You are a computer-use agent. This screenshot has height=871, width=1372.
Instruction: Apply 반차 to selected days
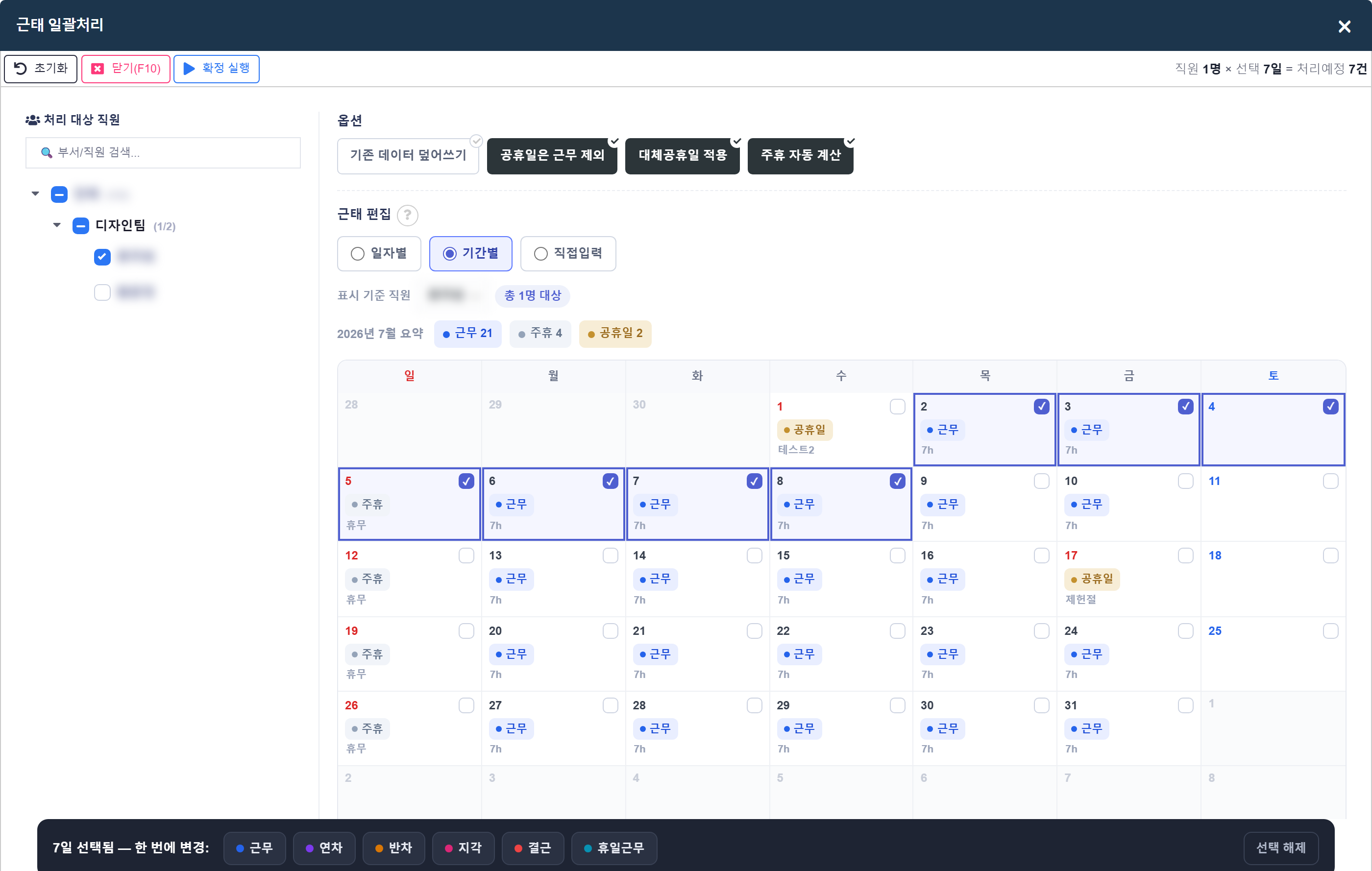[x=393, y=848]
